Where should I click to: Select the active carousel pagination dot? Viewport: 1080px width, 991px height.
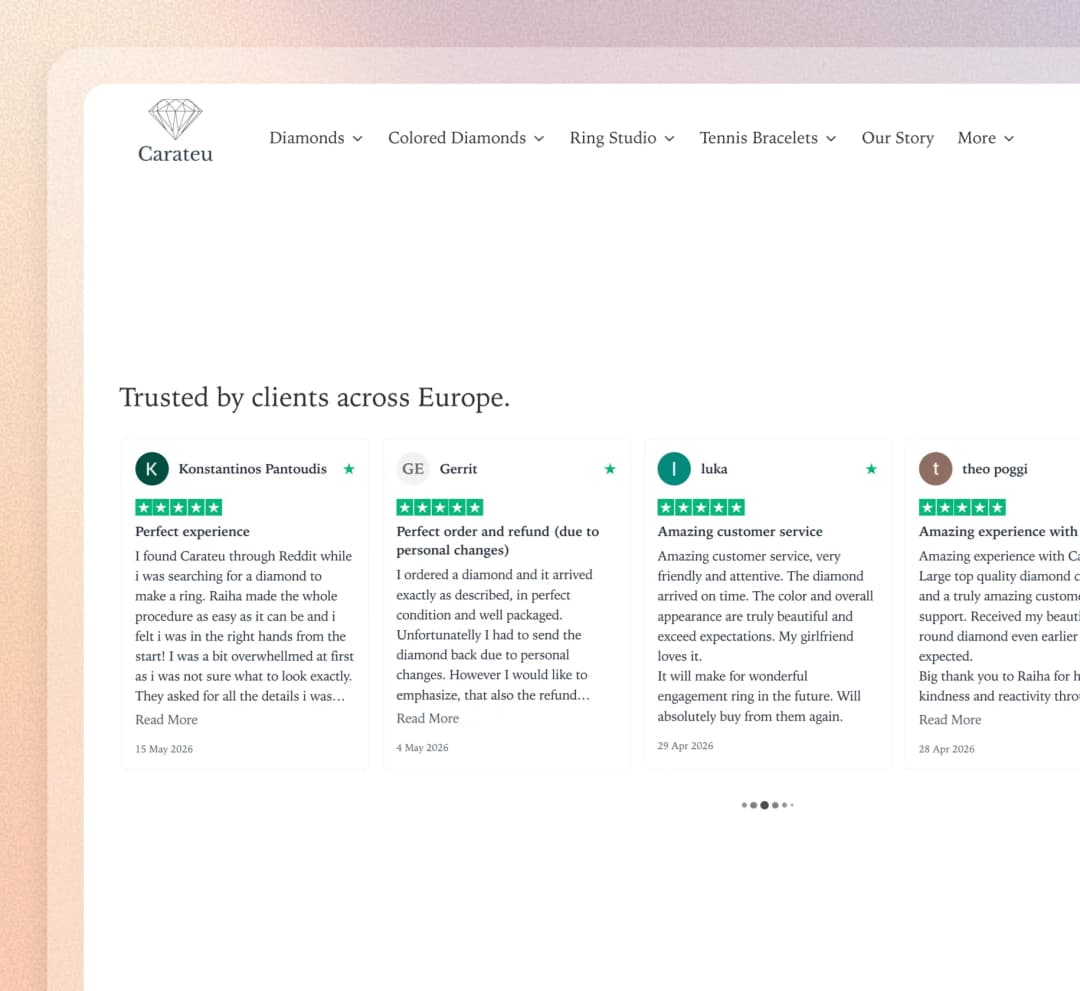(x=764, y=805)
